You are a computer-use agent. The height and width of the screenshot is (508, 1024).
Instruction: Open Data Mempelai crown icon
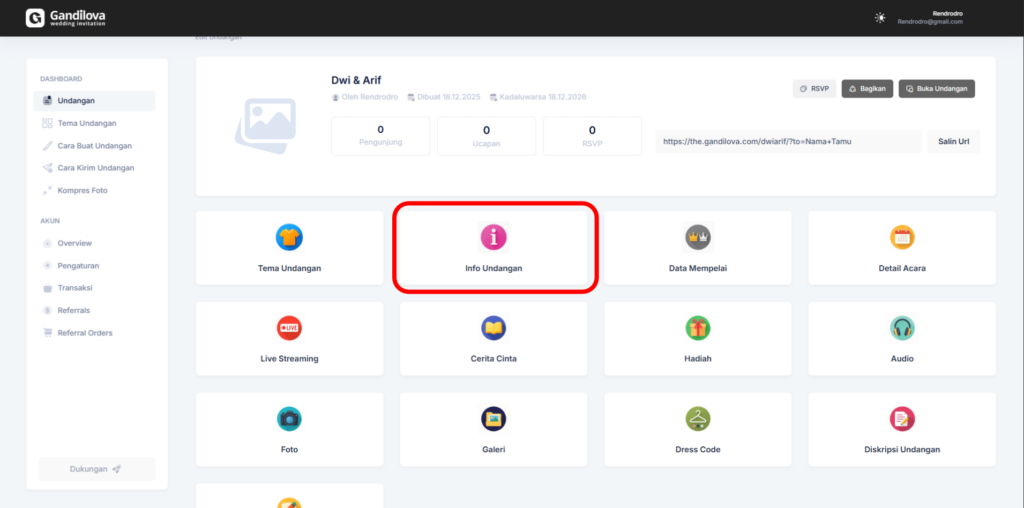tap(697, 237)
